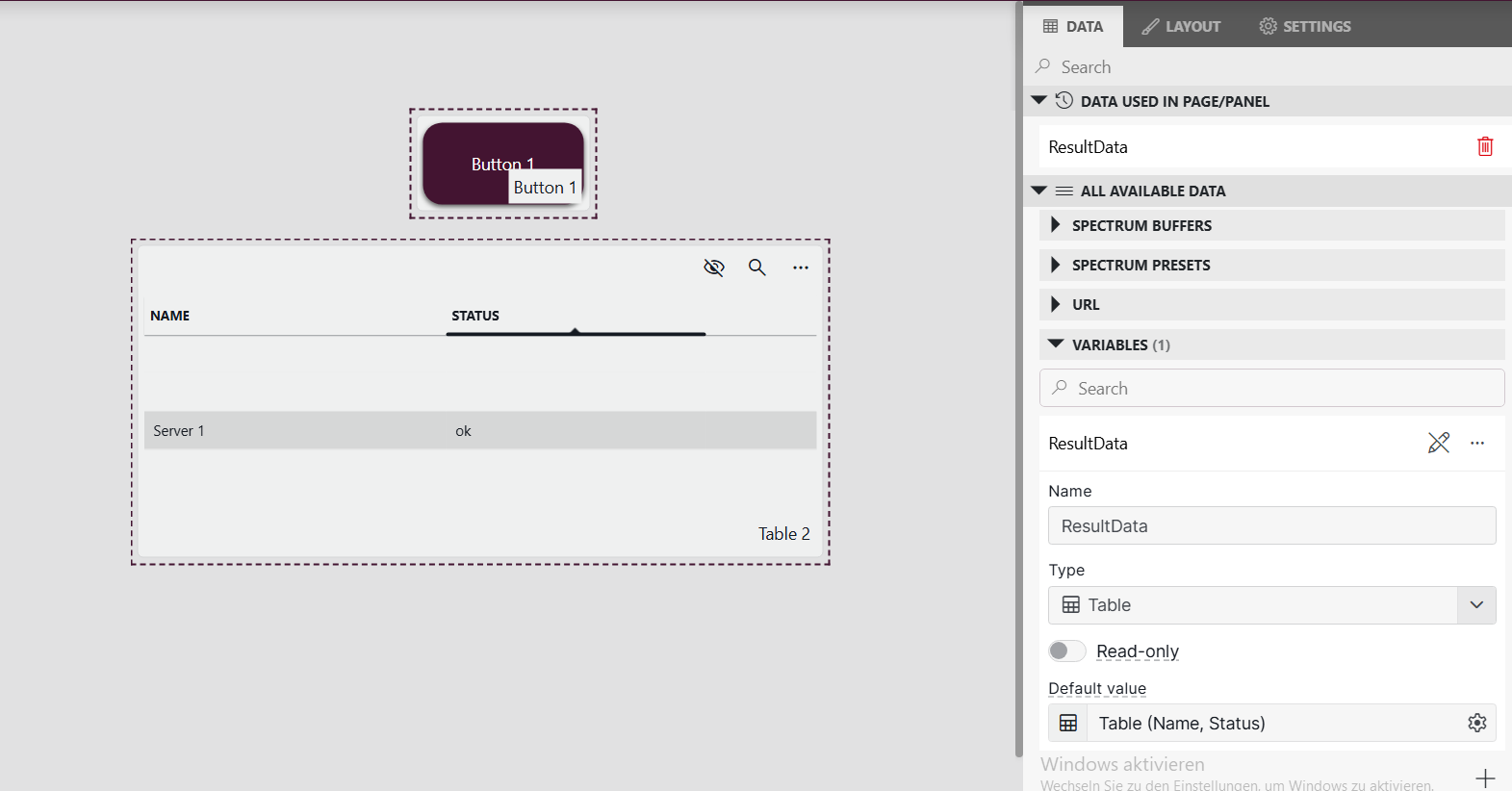Open the table's three-dot options menu
1512x791 pixels.
point(801,268)
